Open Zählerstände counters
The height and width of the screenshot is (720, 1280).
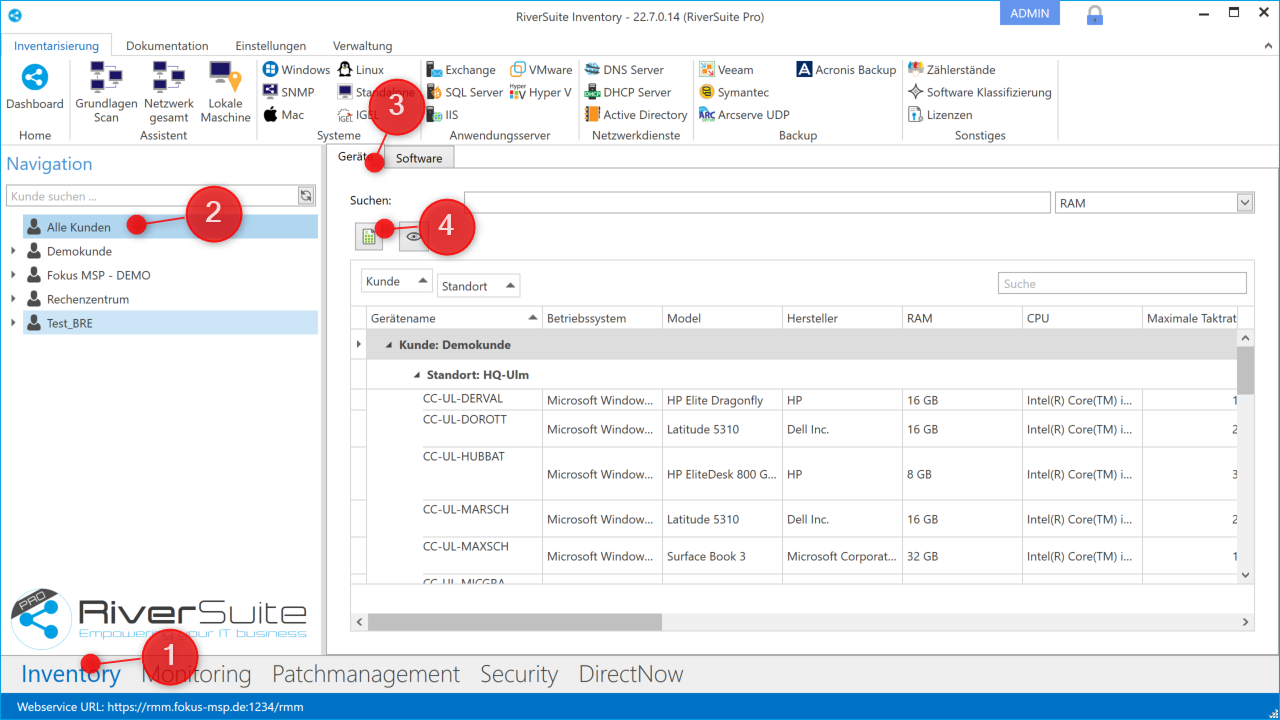point(951,70)
